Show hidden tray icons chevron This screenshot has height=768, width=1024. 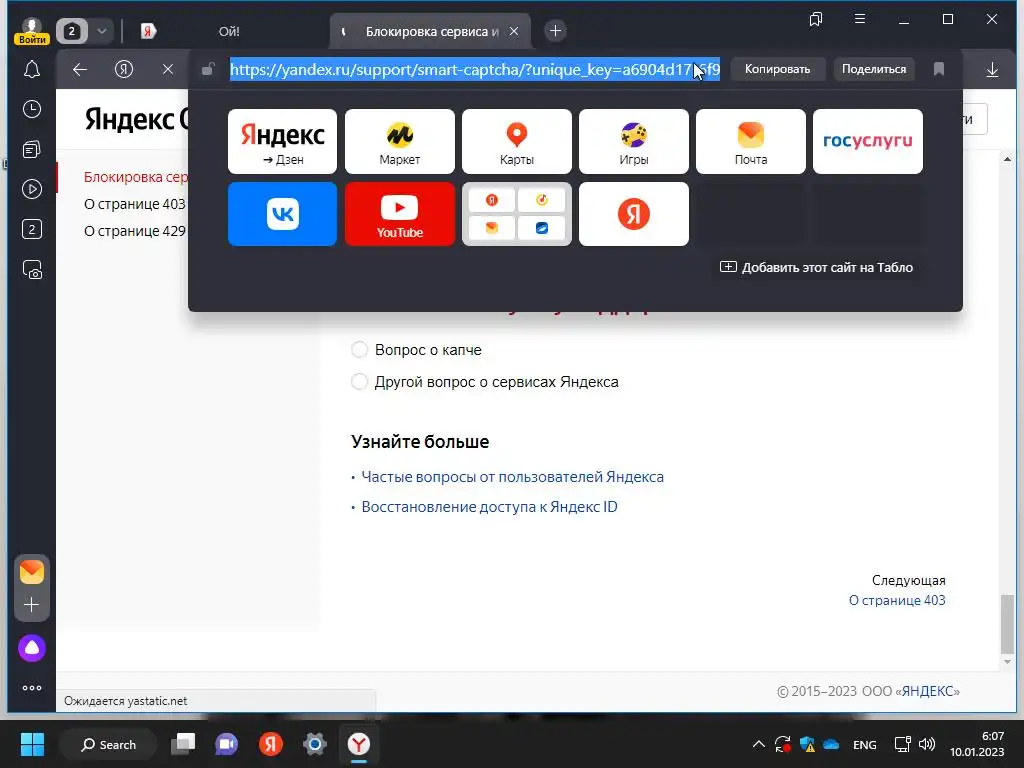pos(758,744)
